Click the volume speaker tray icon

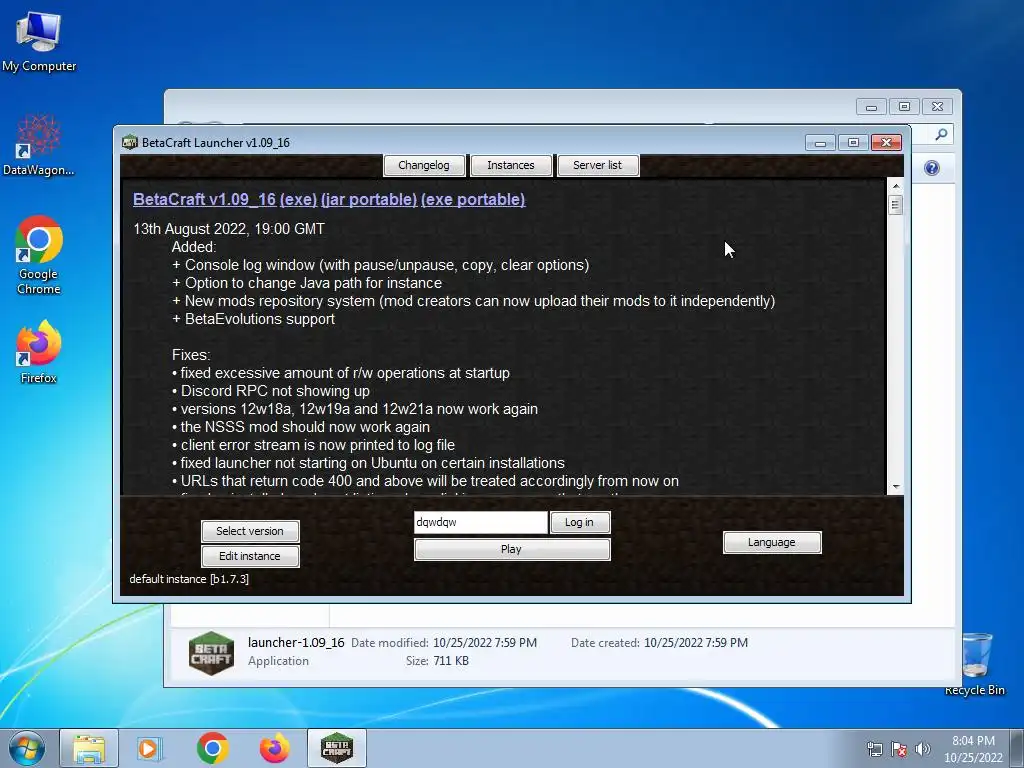[922, 749]
